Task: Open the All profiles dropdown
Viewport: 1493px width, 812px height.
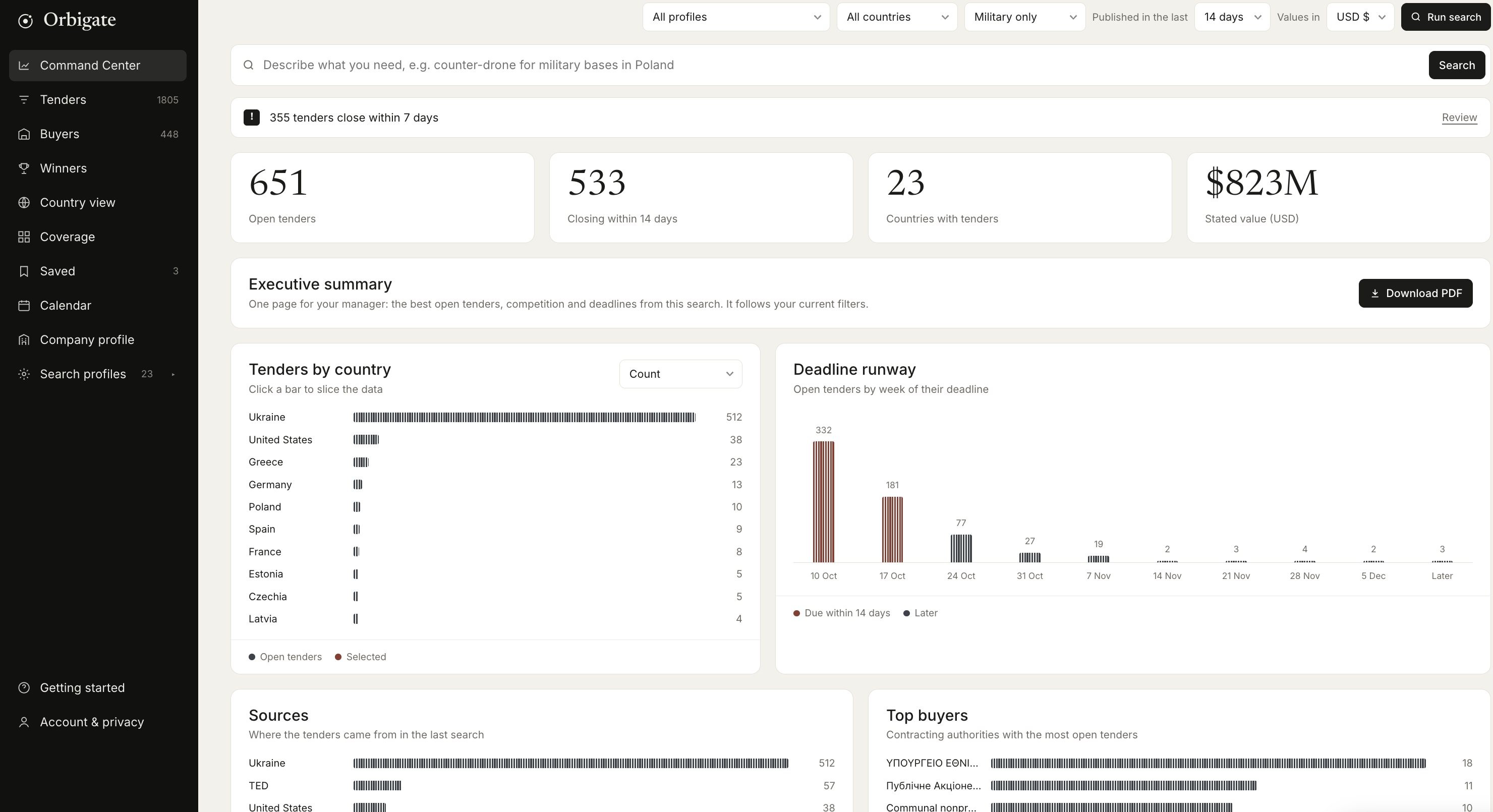Action: click(736, 17)
